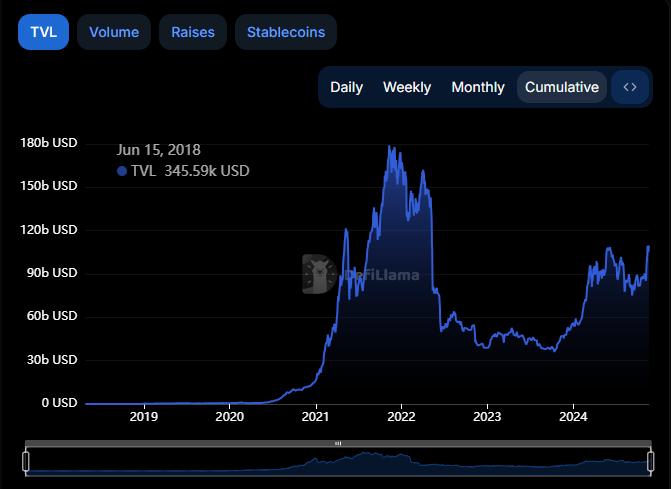This screenshot has width=671, height=489.
Task: Click the 2024 x-axis label
Action: coord(573,417)
